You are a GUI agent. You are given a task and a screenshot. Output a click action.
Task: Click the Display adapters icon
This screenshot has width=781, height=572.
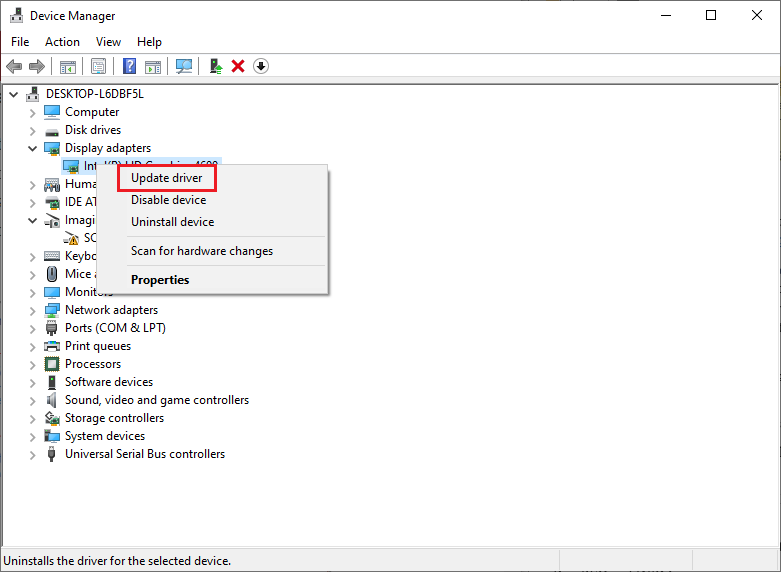point(52,148)
